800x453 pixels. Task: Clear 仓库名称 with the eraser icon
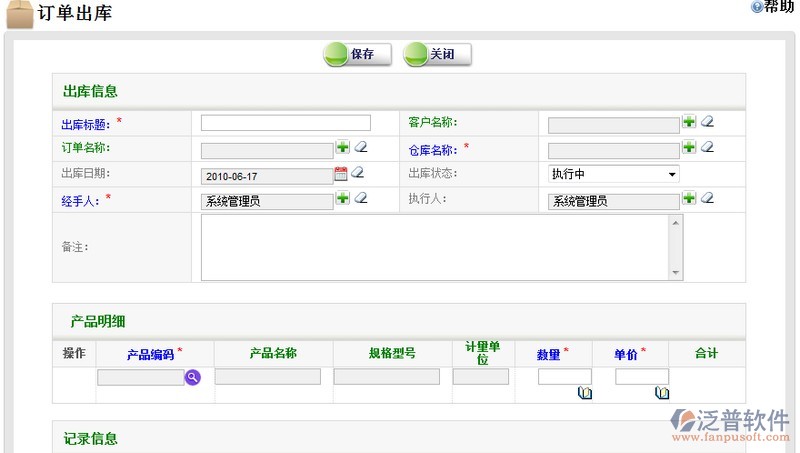click(x=707, y=147)
